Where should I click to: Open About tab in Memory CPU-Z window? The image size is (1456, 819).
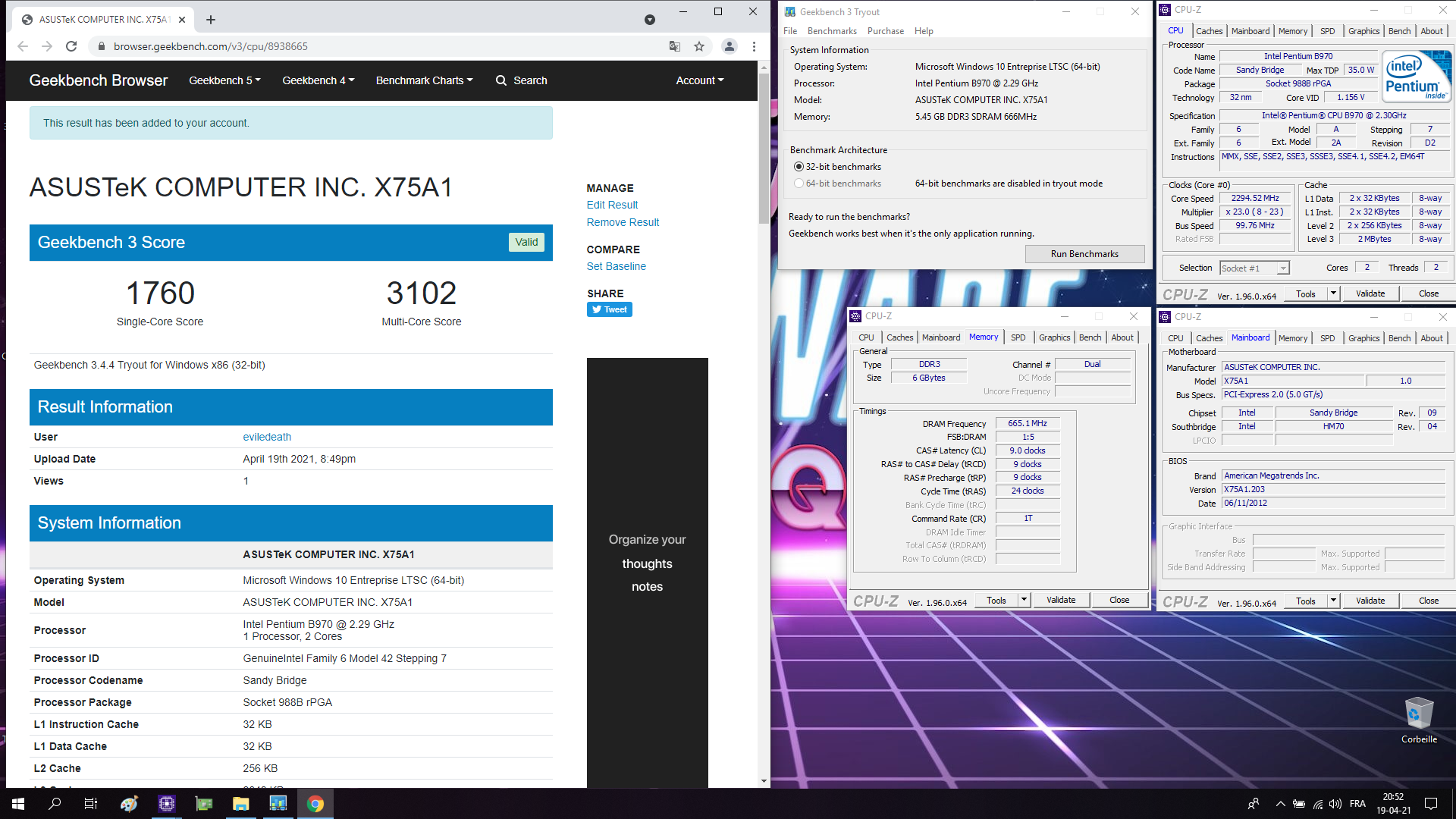tap(1122, 337)
